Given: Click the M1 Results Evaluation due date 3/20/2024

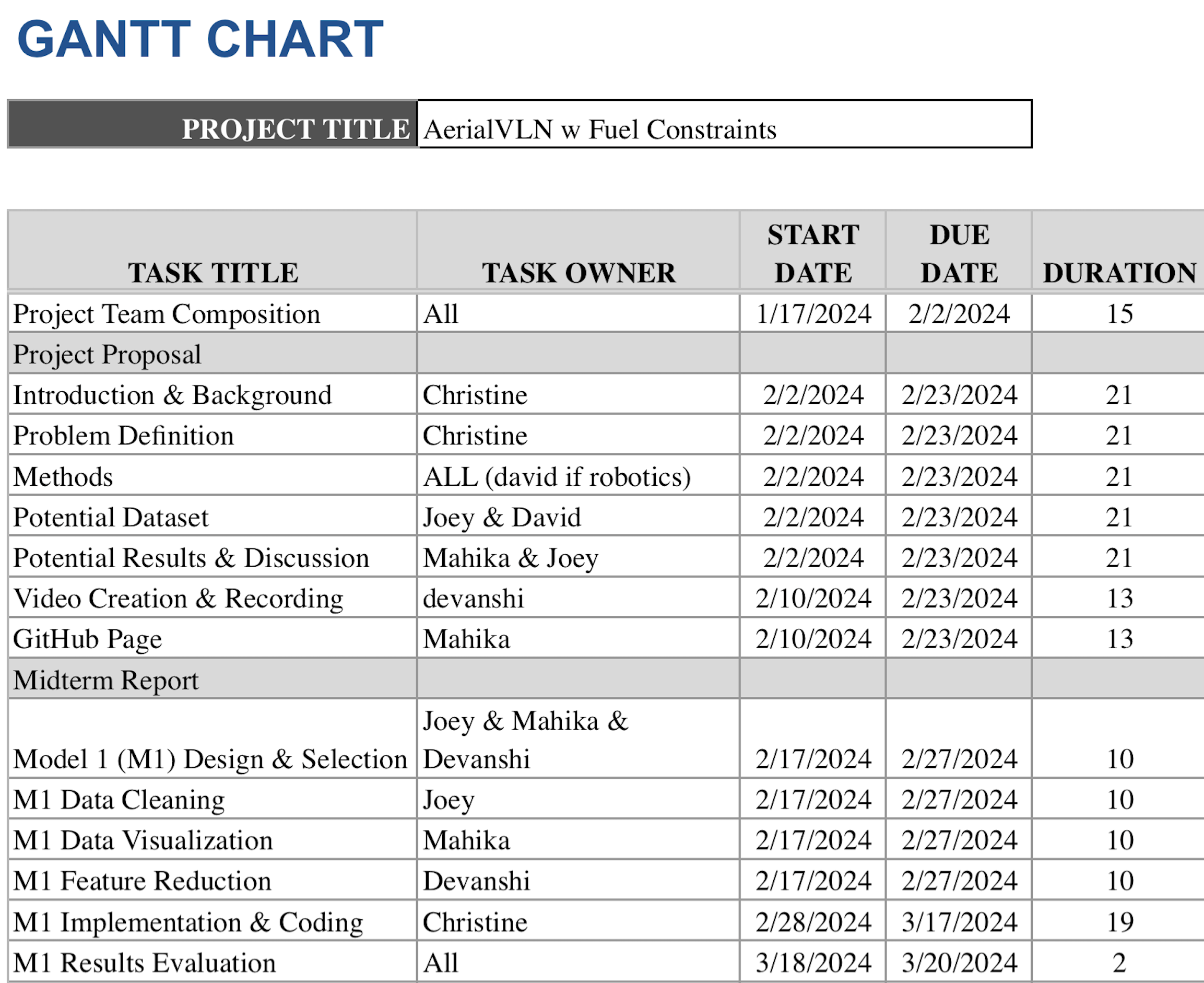Looking at the screenshot, I should (959, 962).
